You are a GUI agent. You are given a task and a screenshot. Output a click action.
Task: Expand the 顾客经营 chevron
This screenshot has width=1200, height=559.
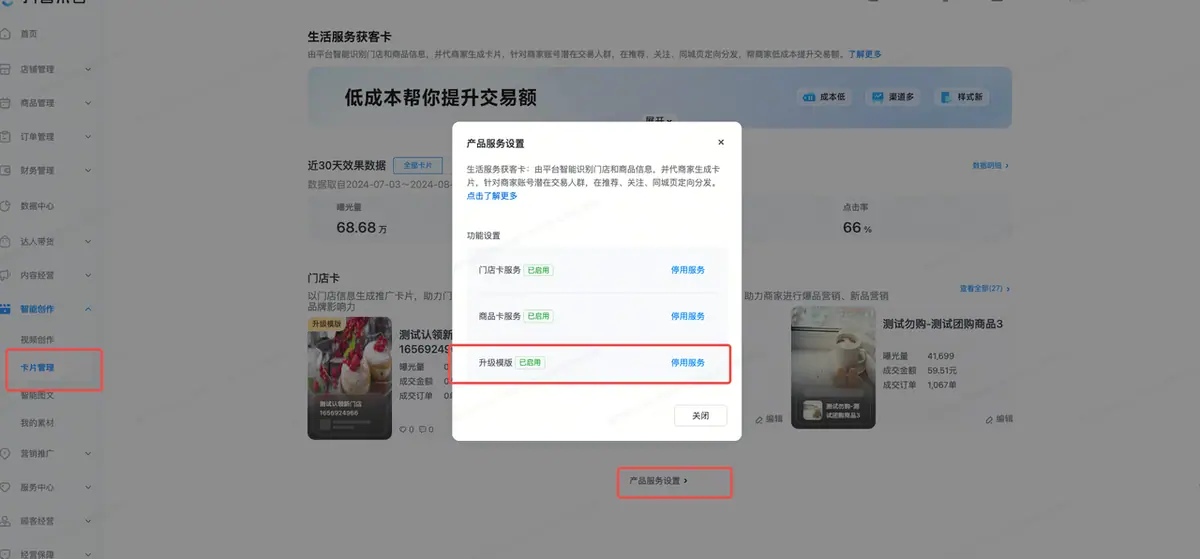tap(88, 522)
